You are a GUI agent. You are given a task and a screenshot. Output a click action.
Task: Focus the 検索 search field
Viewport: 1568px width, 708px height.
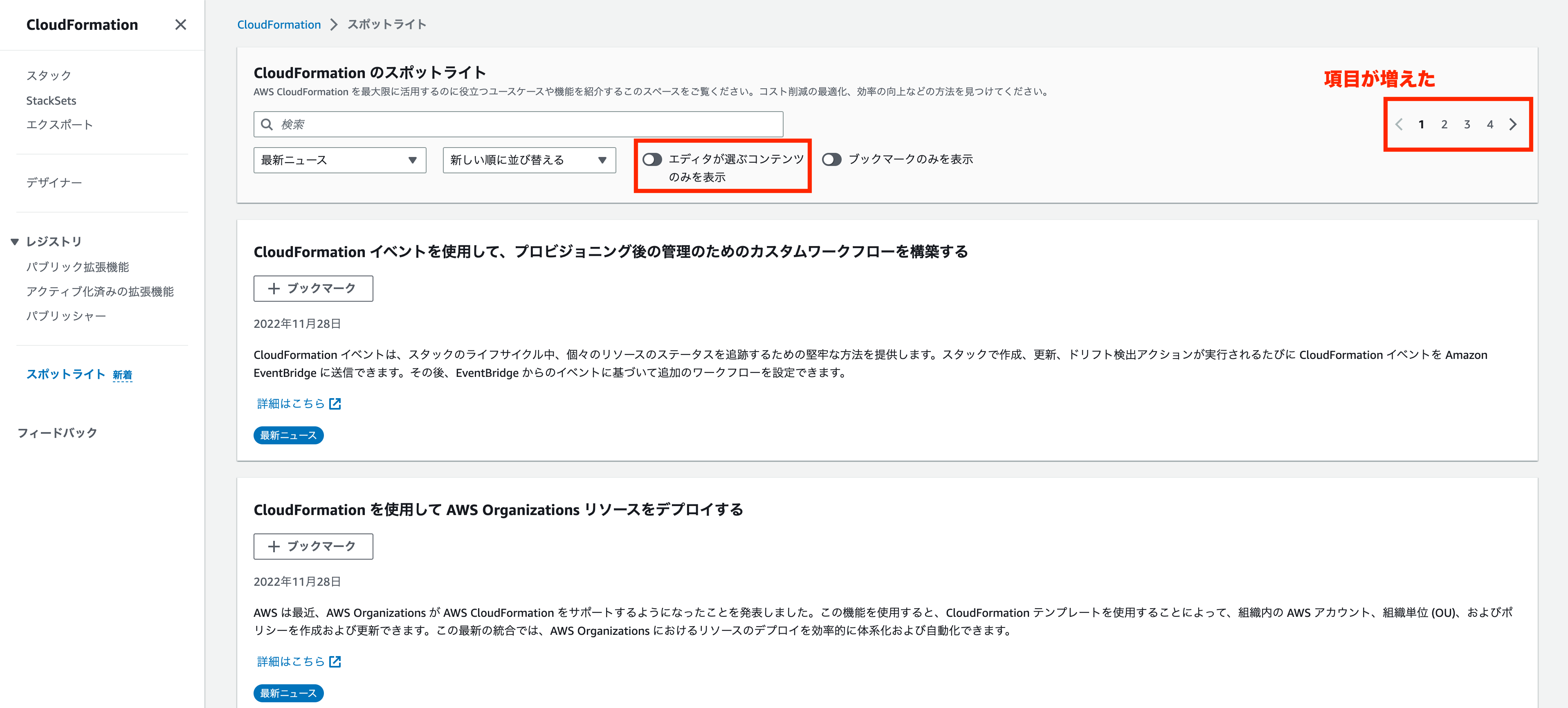(x=518, y=124)
